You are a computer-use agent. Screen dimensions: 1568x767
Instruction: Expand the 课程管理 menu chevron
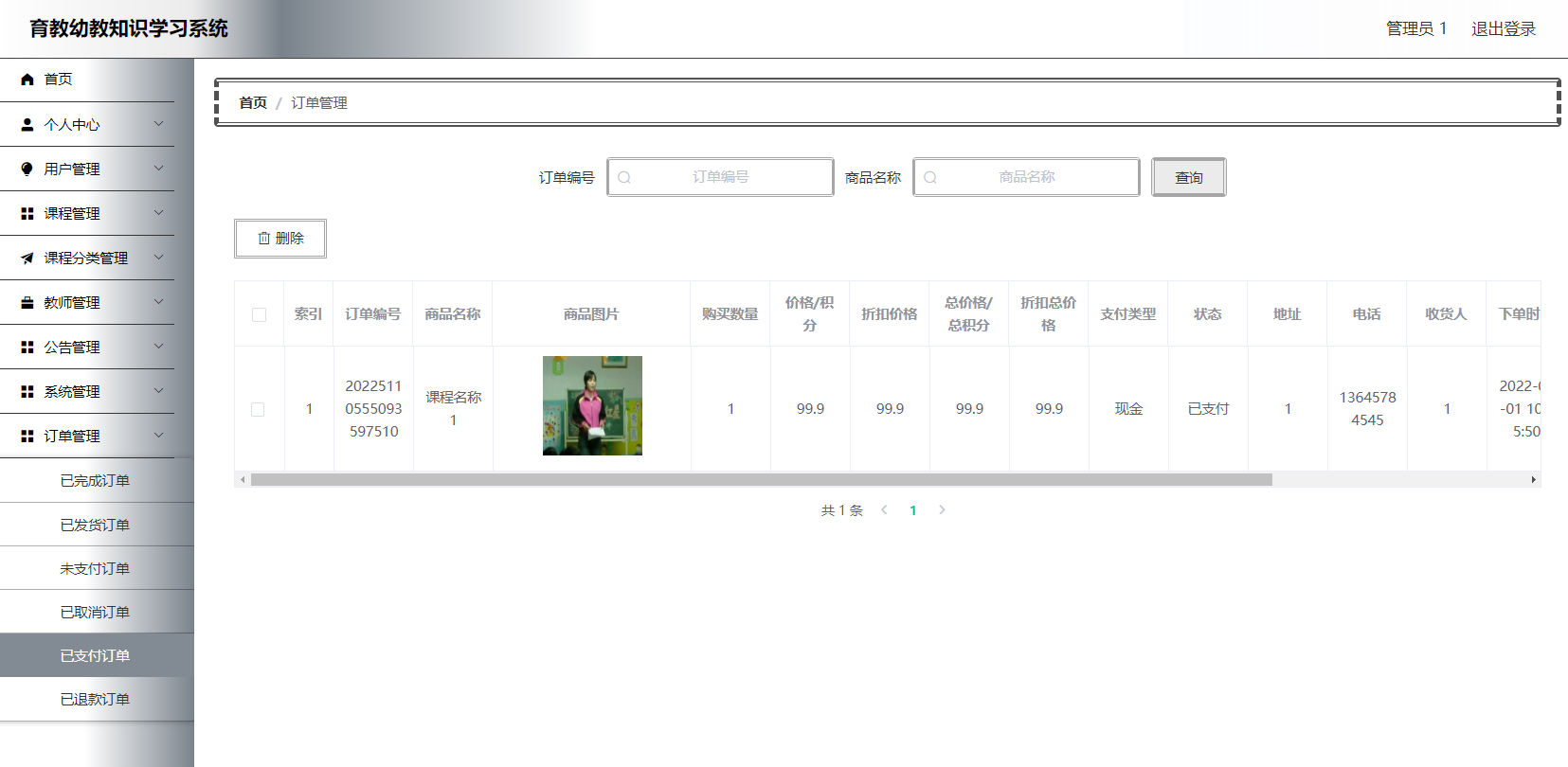coord(159,213)
